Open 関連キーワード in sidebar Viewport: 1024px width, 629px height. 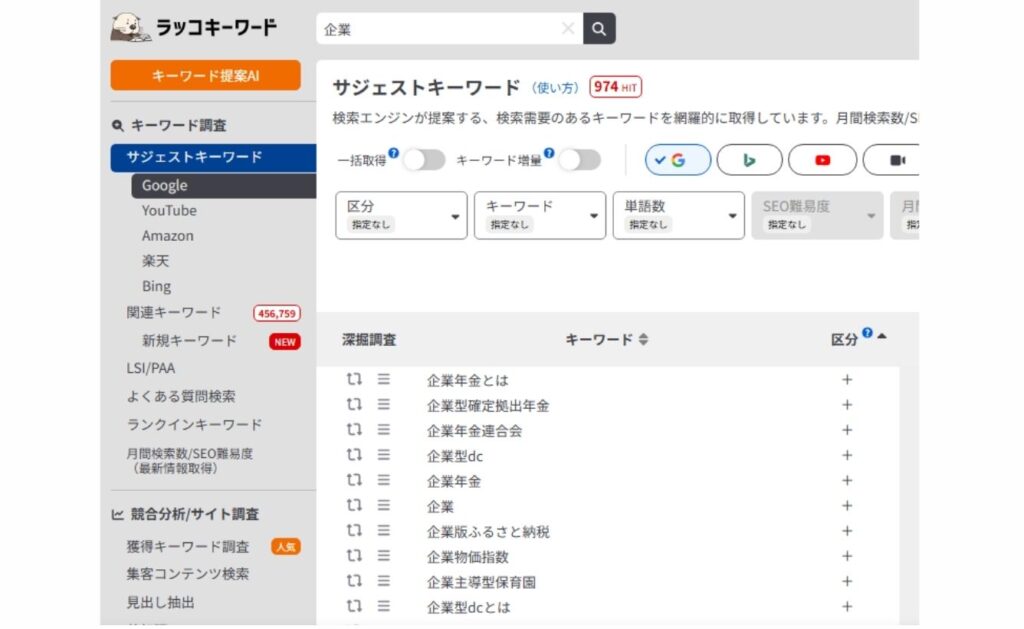(x=174, y=313)
